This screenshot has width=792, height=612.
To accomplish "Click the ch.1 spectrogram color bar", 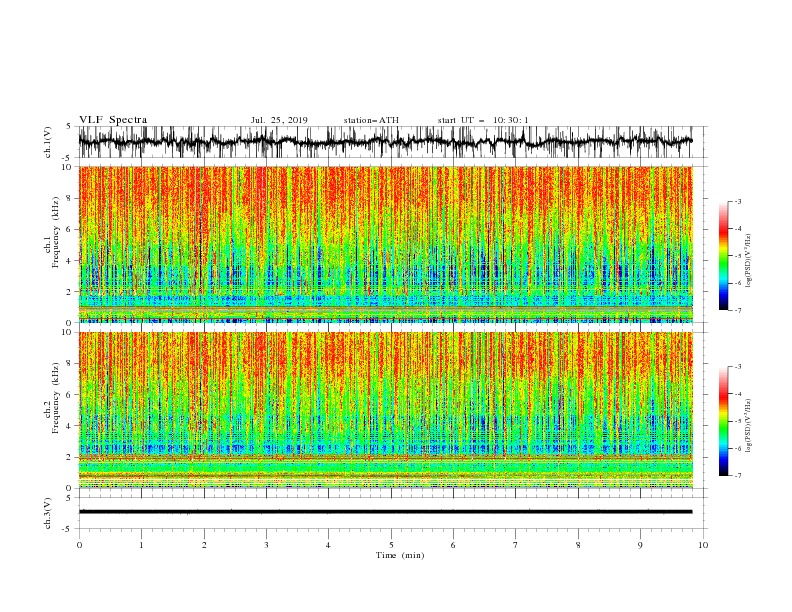I will click(x=723, y=256).
